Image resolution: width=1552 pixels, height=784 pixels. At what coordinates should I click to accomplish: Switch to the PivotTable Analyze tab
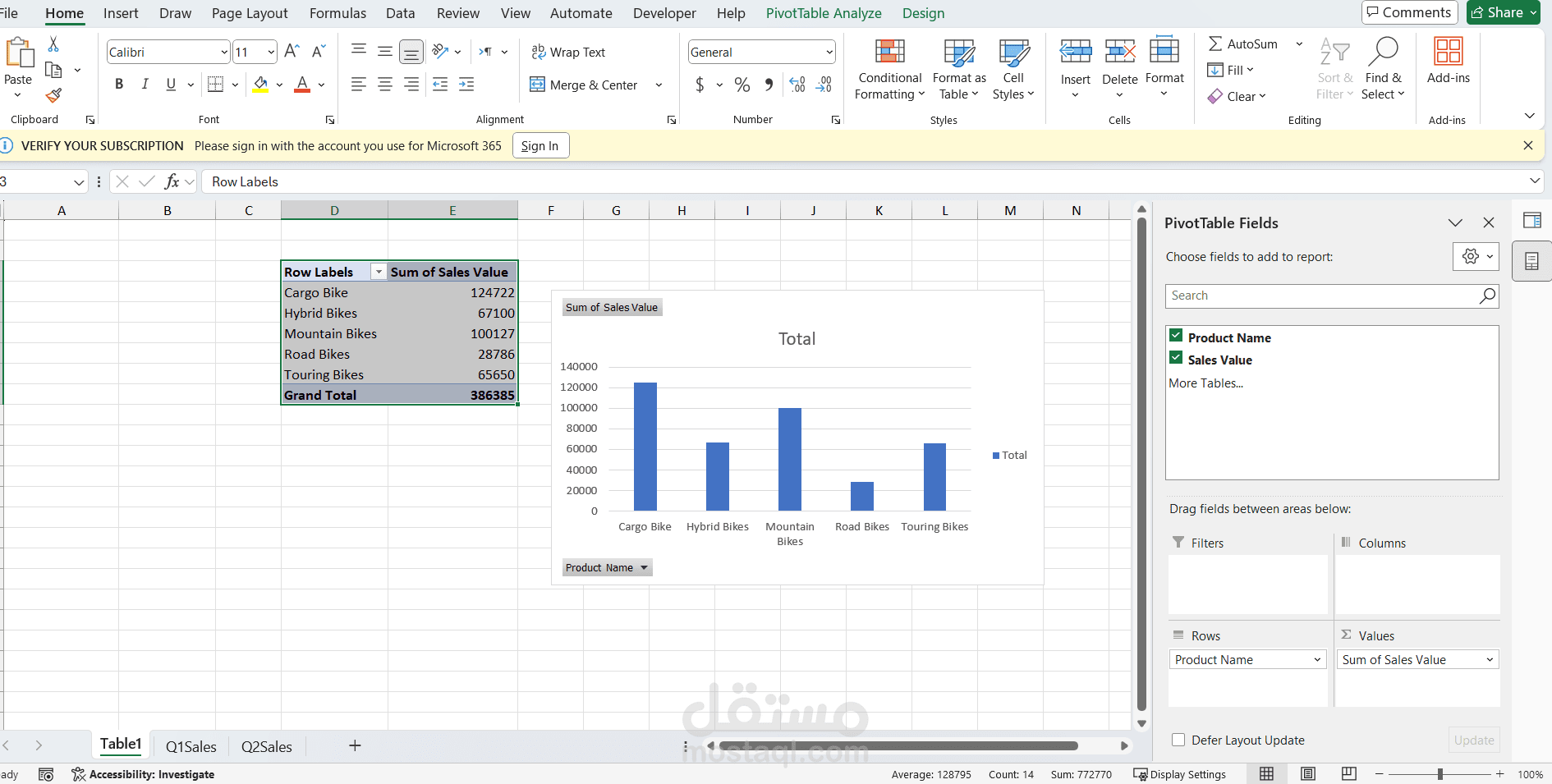tap(824, 13)
